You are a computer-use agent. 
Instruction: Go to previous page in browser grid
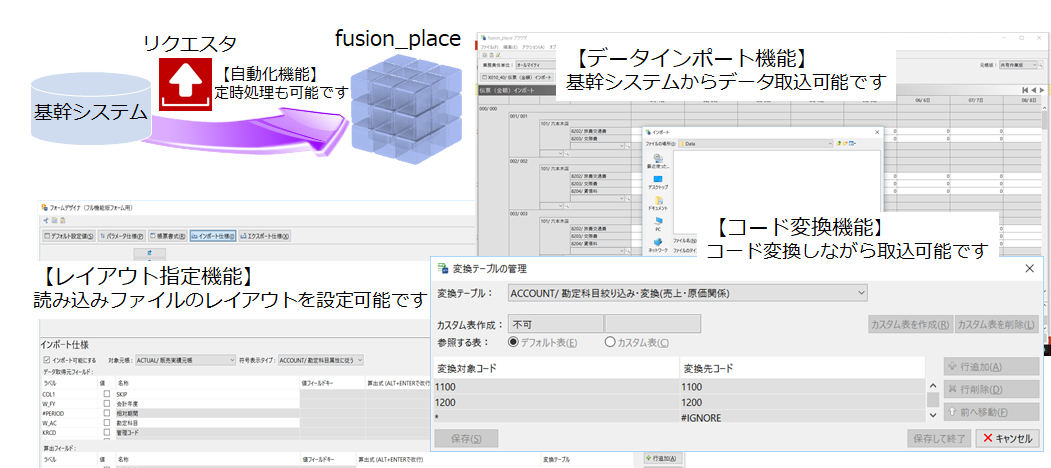pyautogui.click(x=1033, y=90)
